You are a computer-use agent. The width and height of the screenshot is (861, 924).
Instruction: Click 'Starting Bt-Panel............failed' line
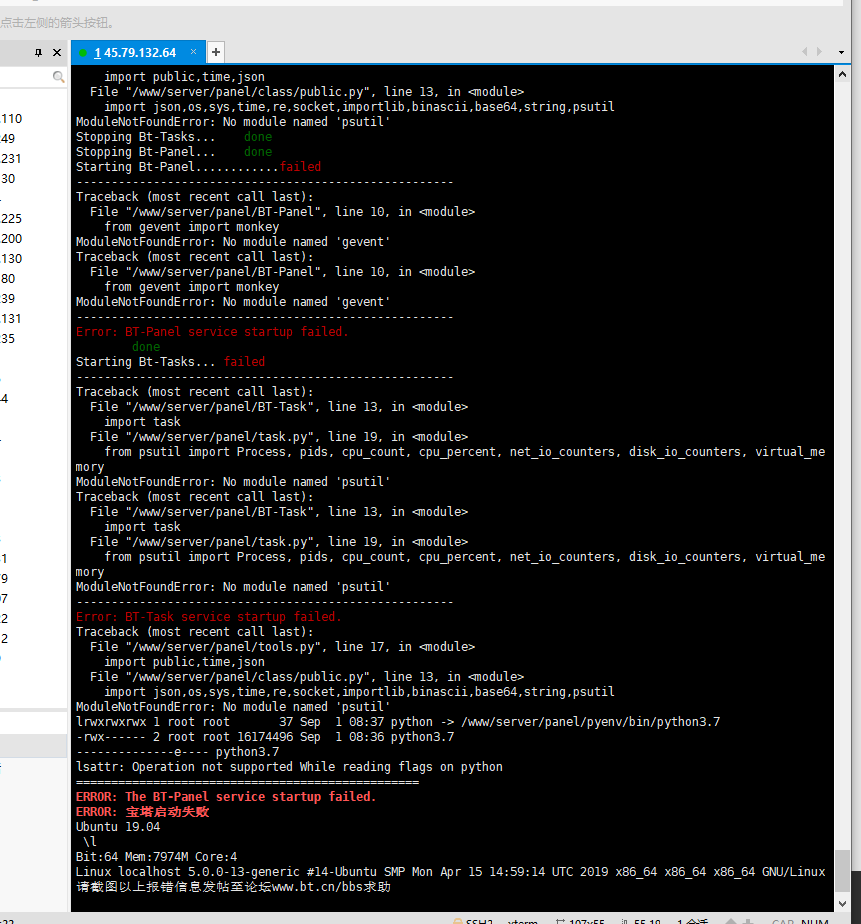(x=198, y=167)
